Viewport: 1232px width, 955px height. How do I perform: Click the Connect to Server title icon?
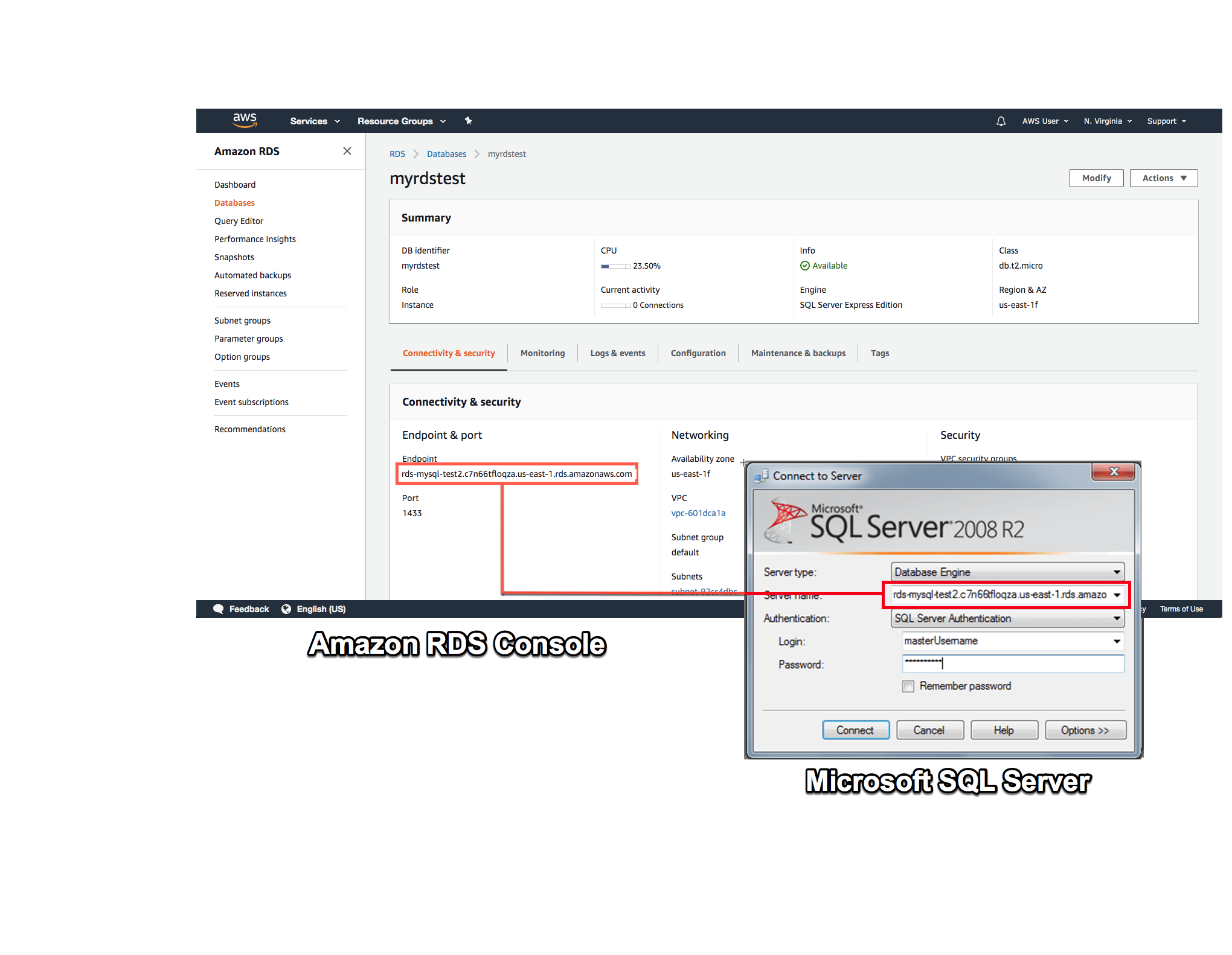click(761, 476)
